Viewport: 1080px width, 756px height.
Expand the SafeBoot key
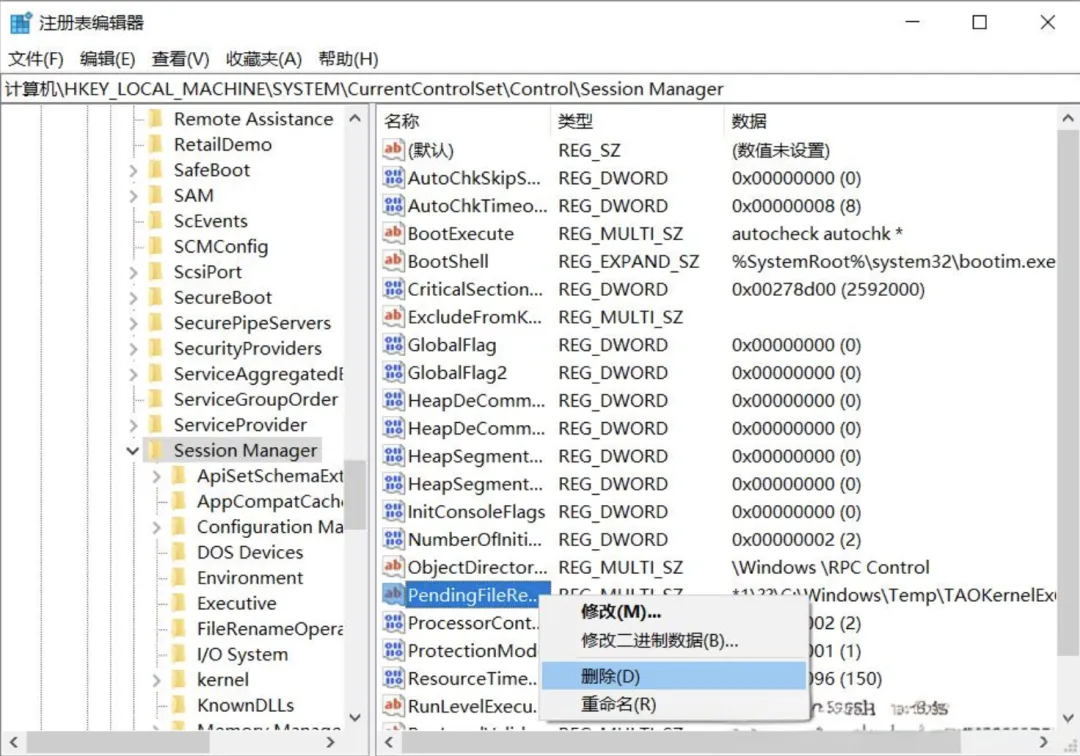133,170
